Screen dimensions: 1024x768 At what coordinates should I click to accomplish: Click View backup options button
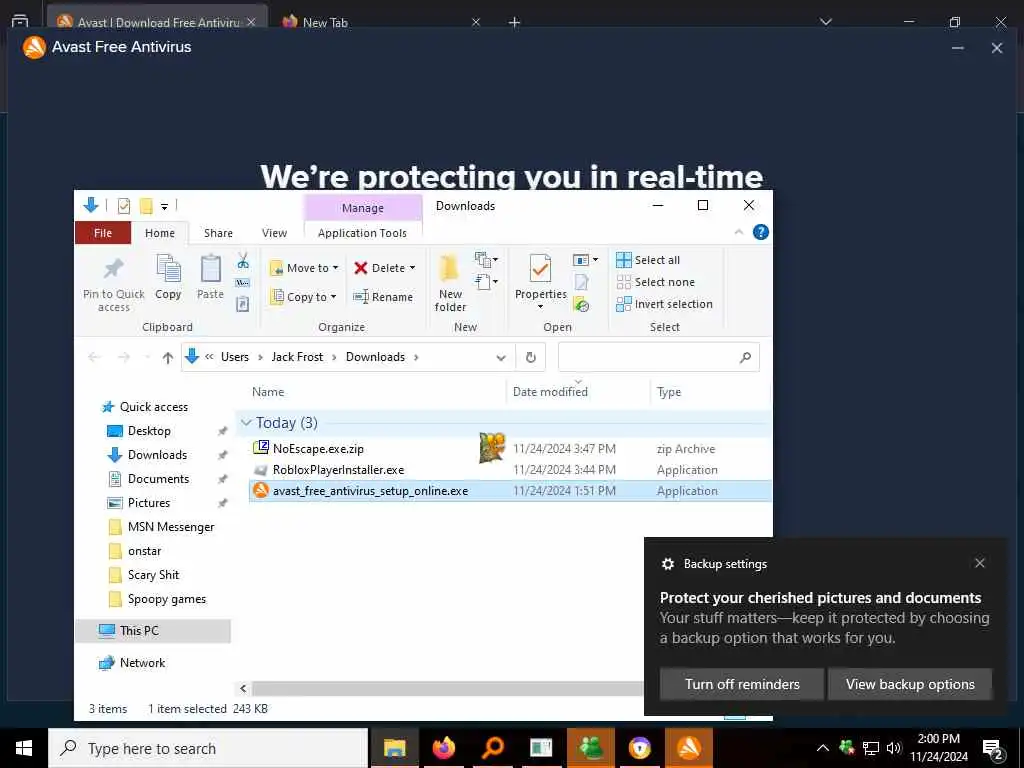tap(910, 684)
